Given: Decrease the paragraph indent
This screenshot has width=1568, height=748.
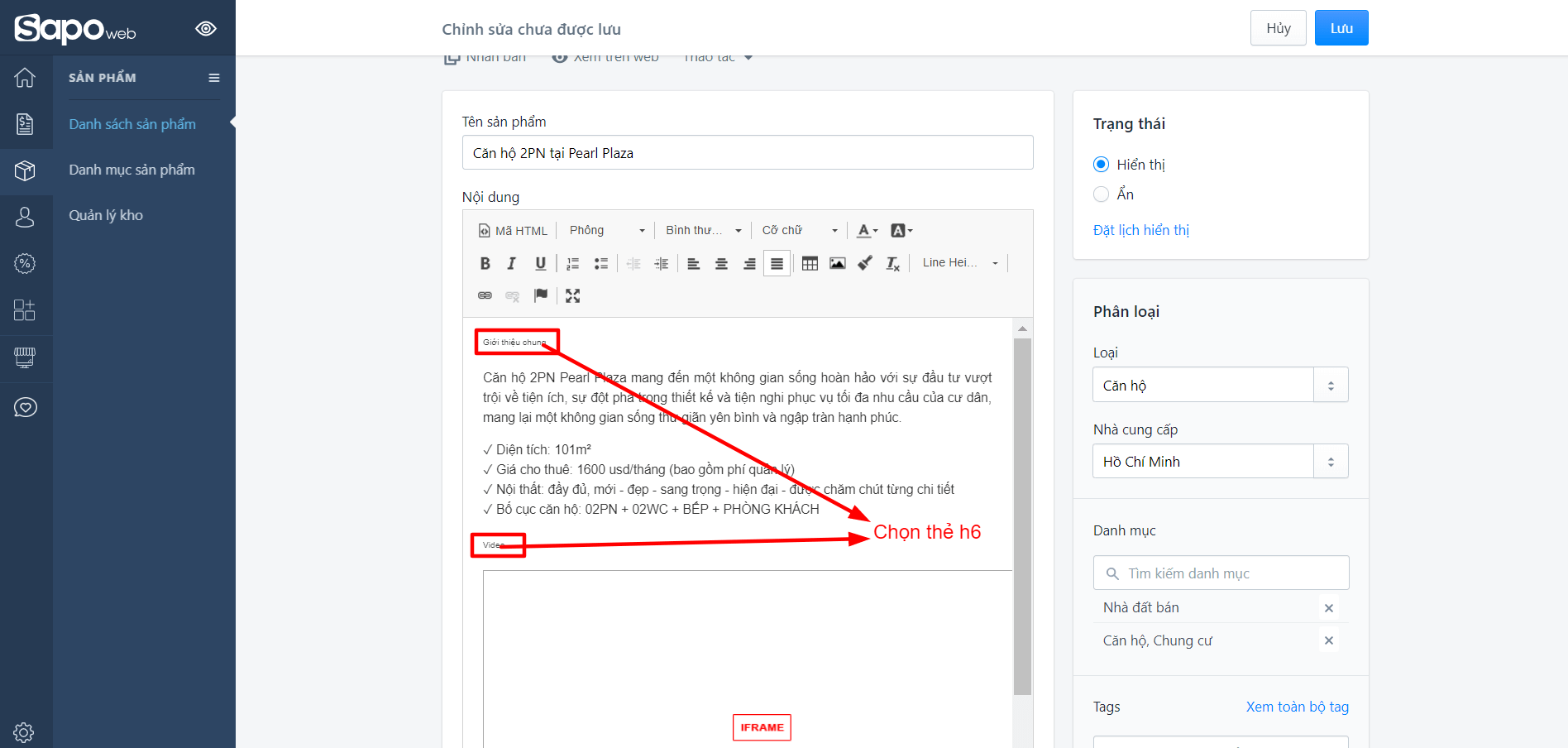Looking at the screenshot, I should coord(633,263).
